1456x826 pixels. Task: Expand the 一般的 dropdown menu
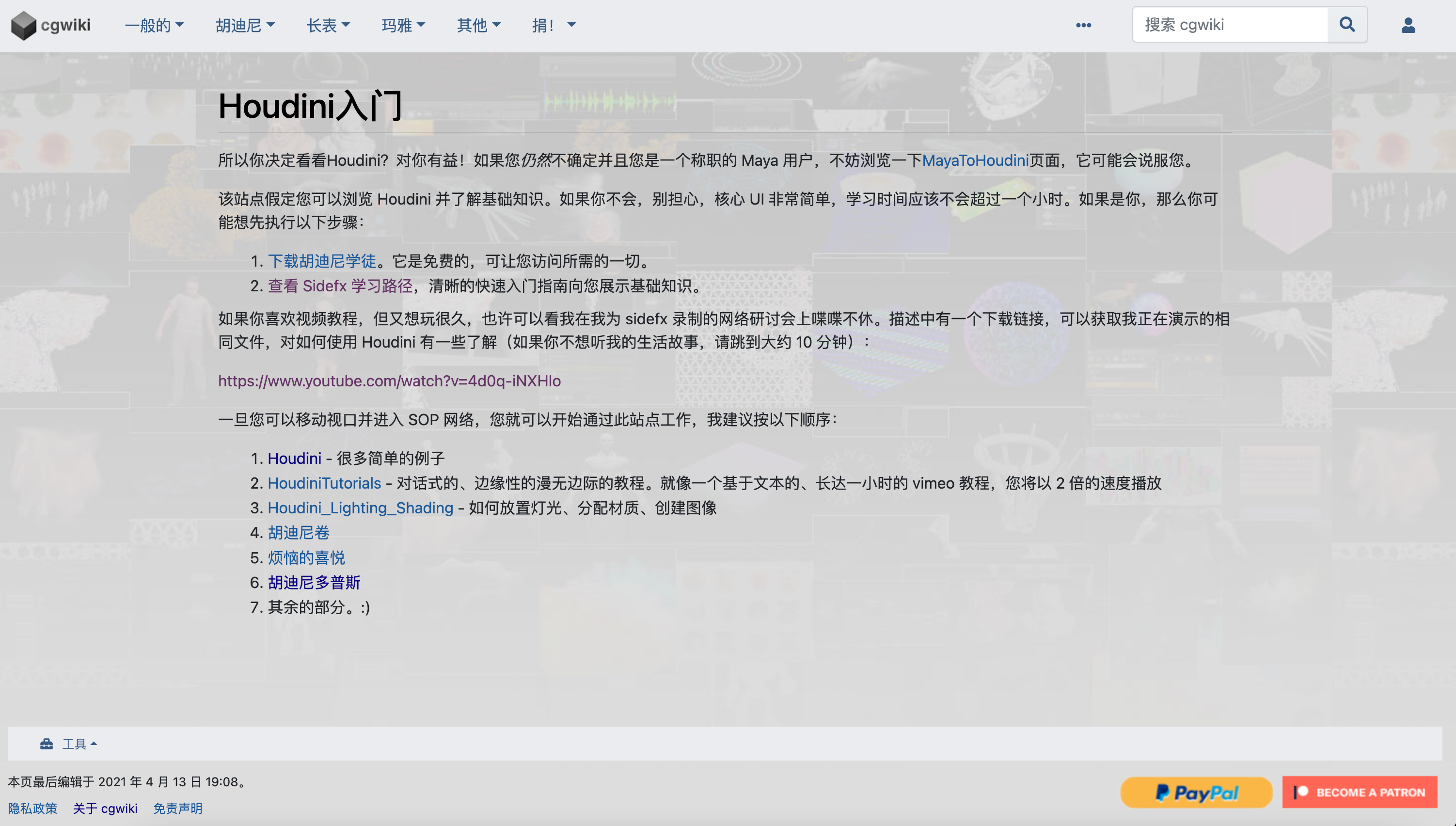154,25
